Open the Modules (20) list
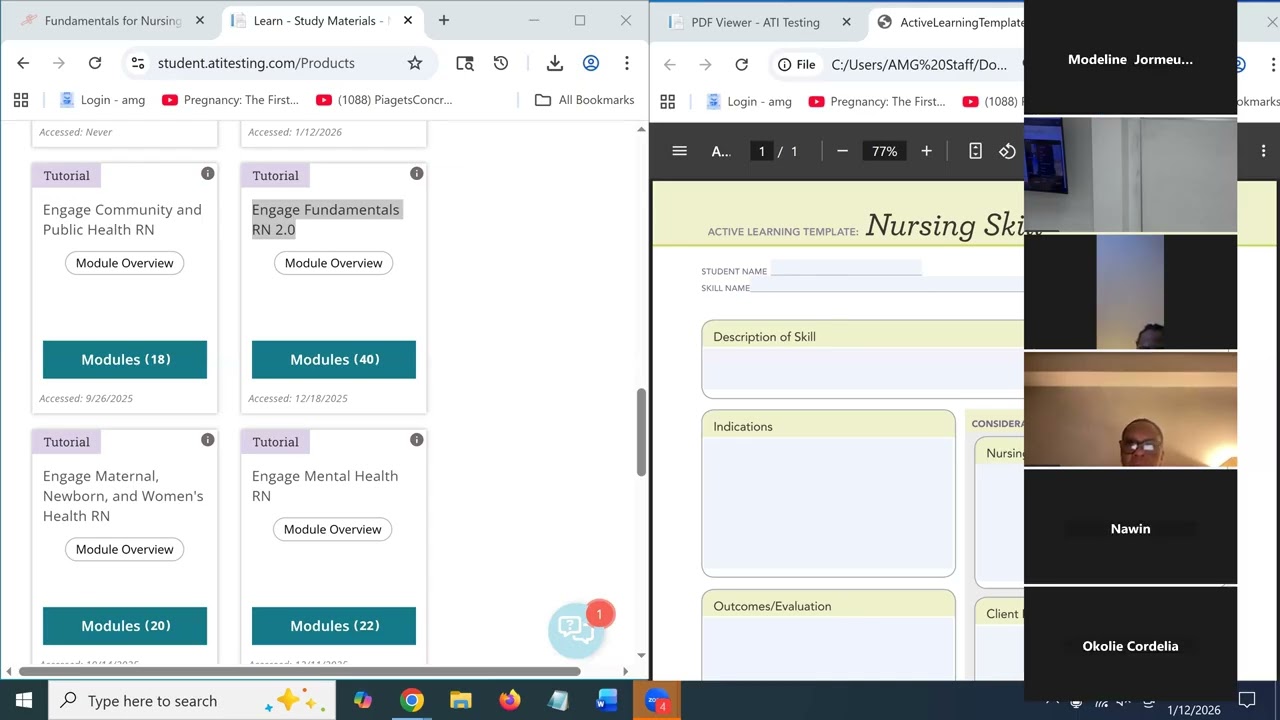Viewport: 1280px width, 720px height. (x=125, y=626)
